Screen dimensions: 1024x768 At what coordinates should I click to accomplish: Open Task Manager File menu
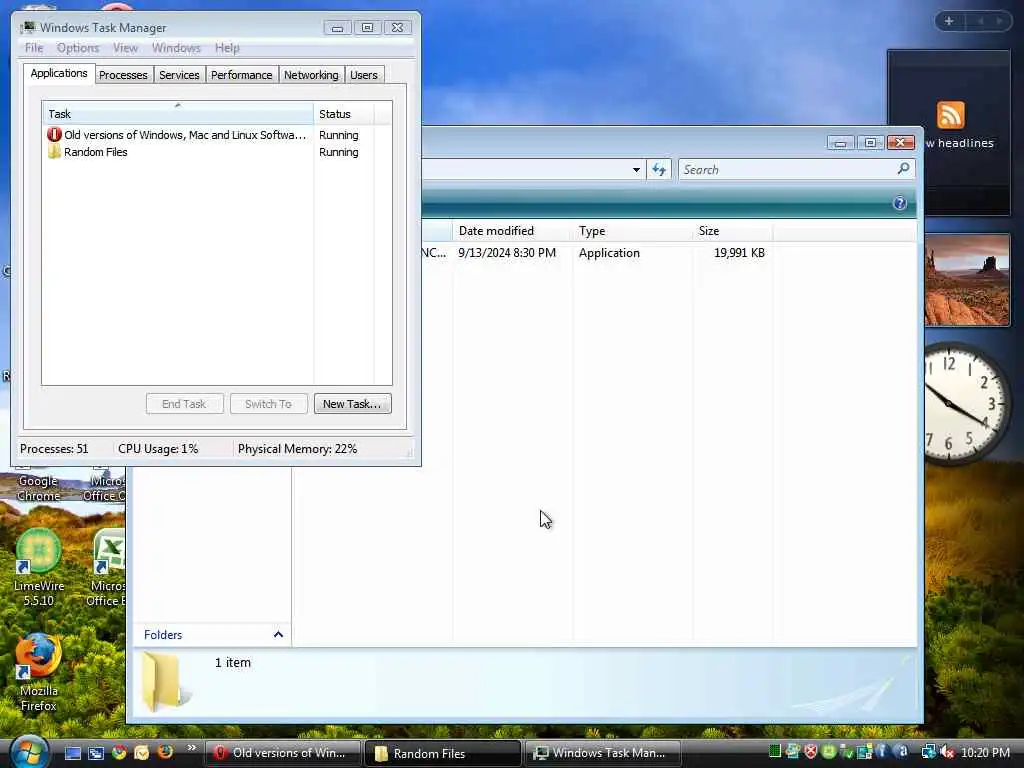(34, 48)
